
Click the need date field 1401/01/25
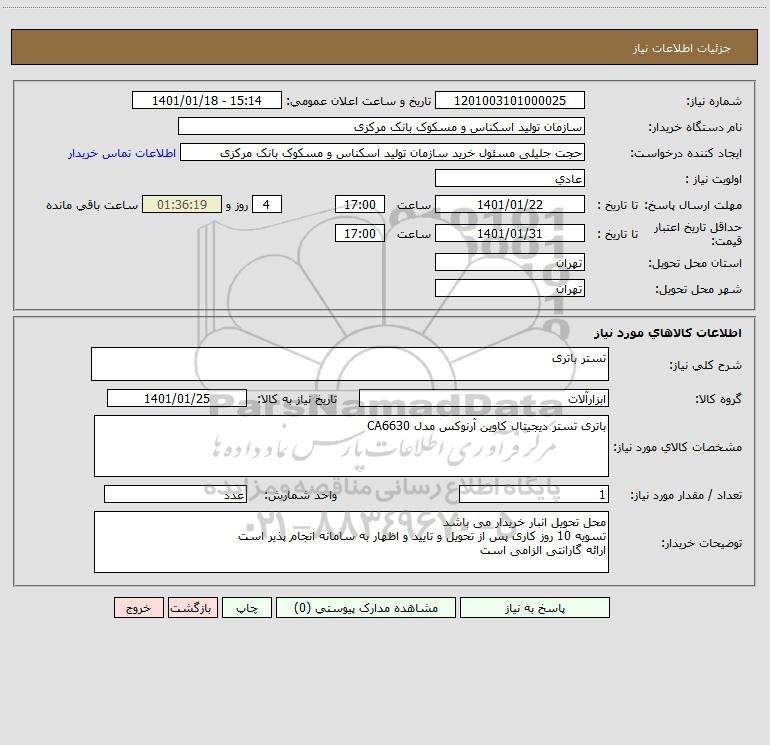click(177, 398)
